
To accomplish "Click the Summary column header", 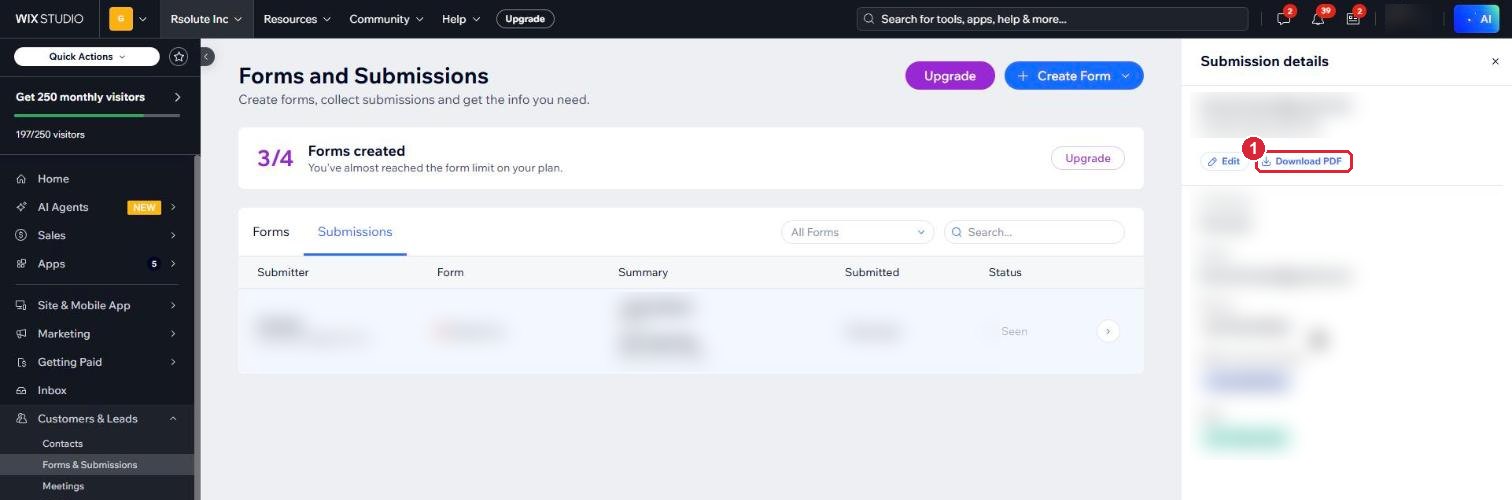I will [643, 272].
